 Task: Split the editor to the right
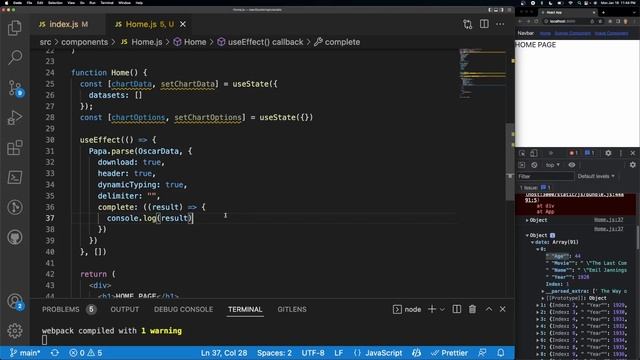(x=484, y=24)
